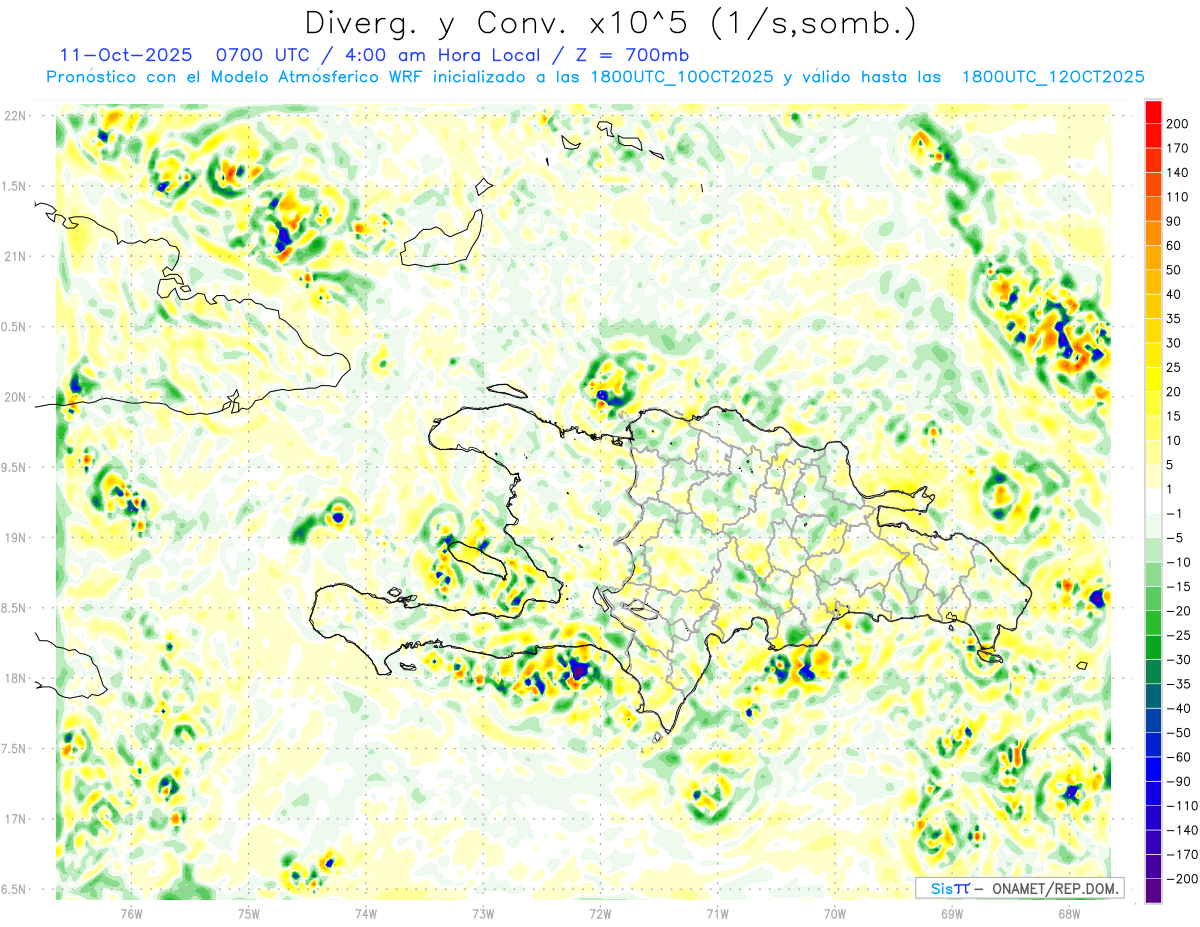The width and height of the screenshot is (1200, 927).
Task: Click the '69W' longitude label
Action: (x=952, y=914)
